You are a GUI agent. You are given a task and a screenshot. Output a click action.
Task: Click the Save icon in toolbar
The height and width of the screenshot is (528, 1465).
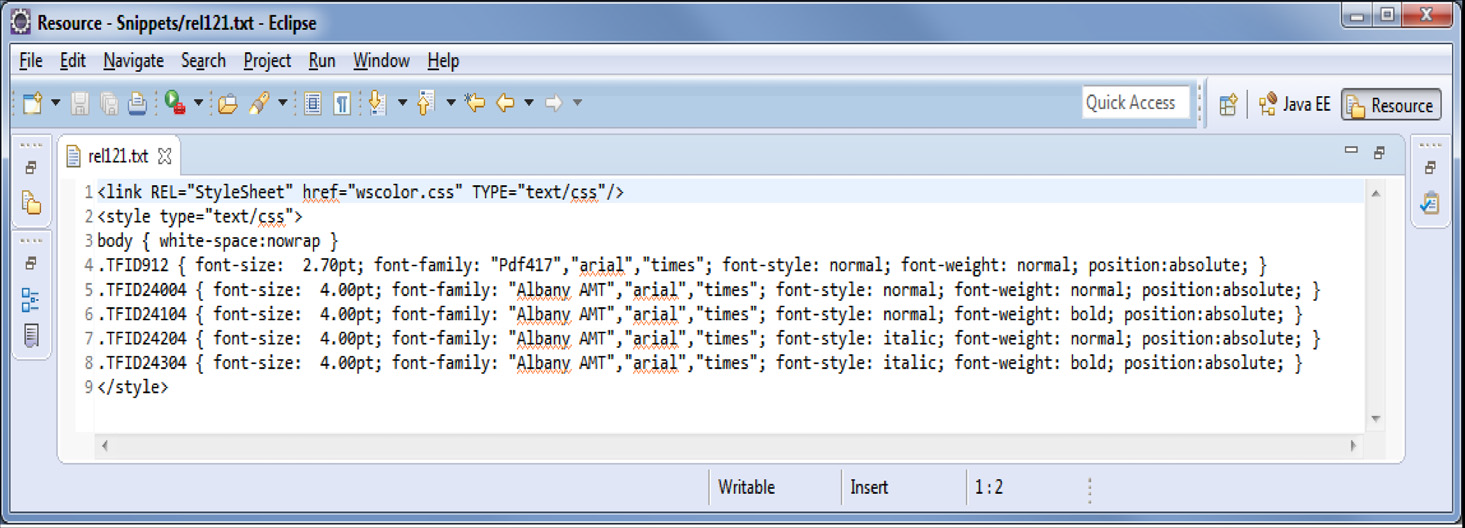tap(80, 103)
